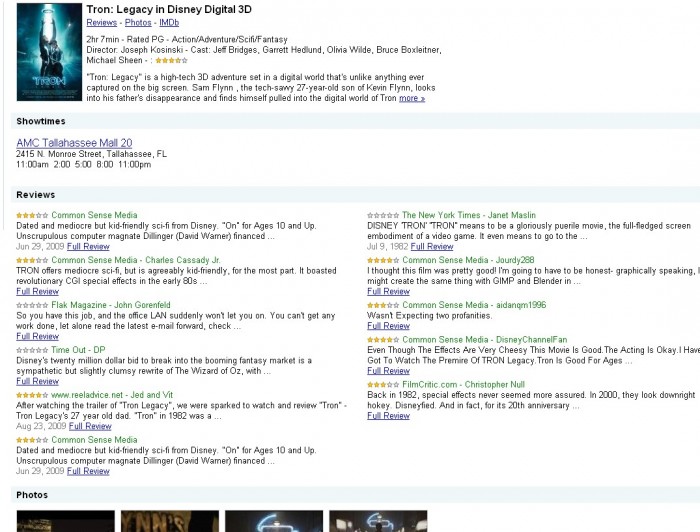Open Full Review by aidanqm1996
700x532 pixels.
[x=388, y=326]
